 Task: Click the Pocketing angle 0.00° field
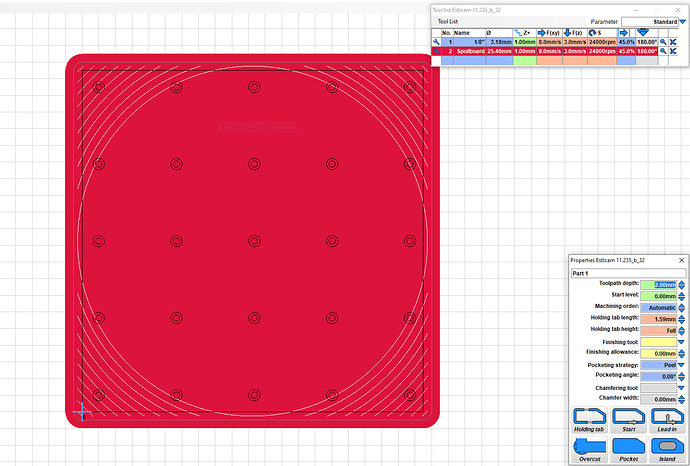tap(658, 377)
